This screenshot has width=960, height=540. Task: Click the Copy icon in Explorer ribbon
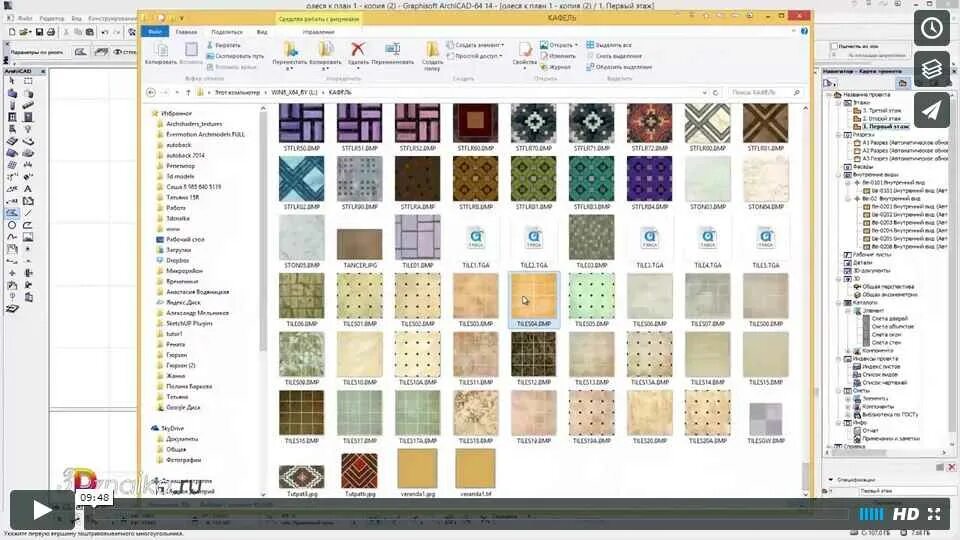click(161, 53)
